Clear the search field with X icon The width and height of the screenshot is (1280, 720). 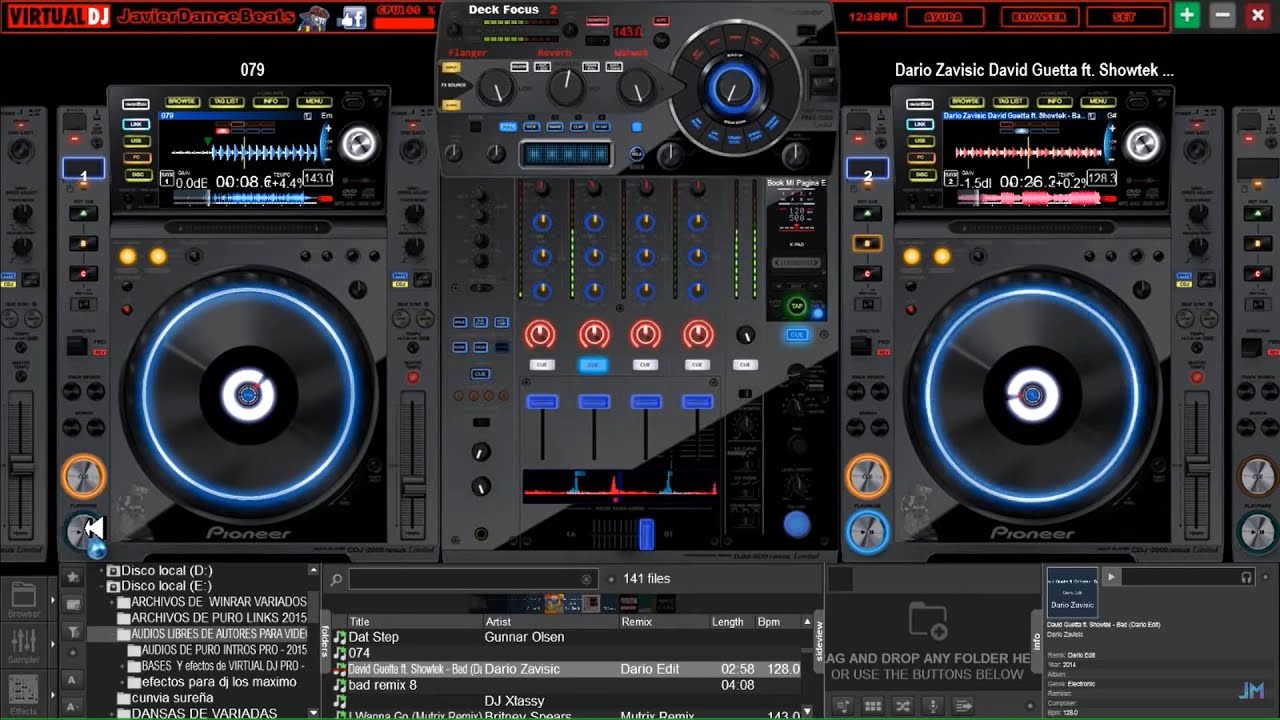coord(587,579)
